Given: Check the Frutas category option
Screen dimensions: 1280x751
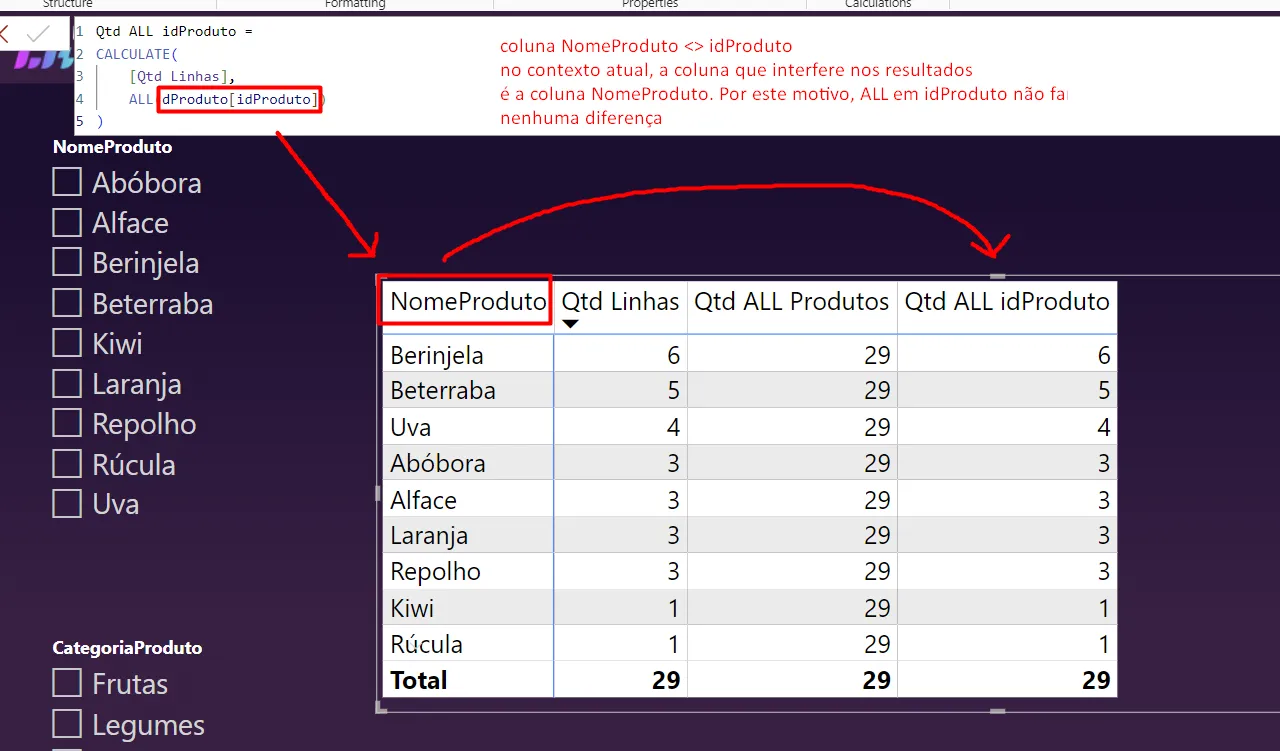Looking at the screenshot, I should point(67,684).
